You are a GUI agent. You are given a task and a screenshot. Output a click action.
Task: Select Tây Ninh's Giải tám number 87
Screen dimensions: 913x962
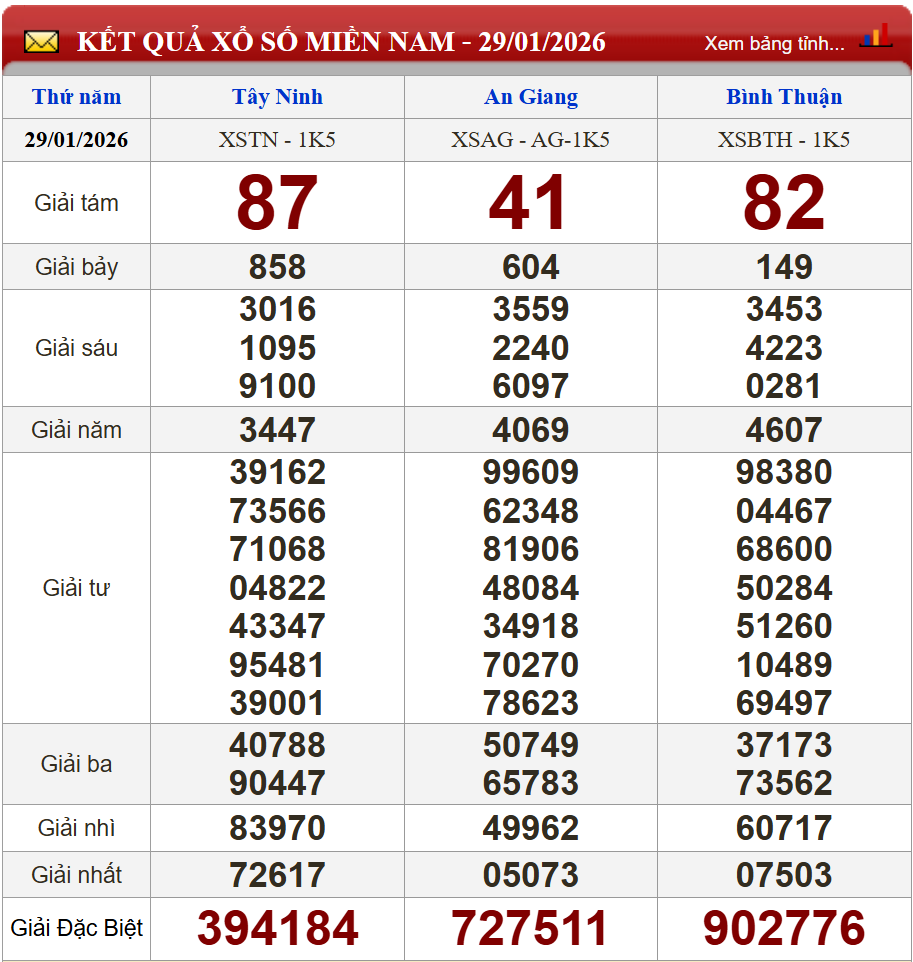point(277,203)
